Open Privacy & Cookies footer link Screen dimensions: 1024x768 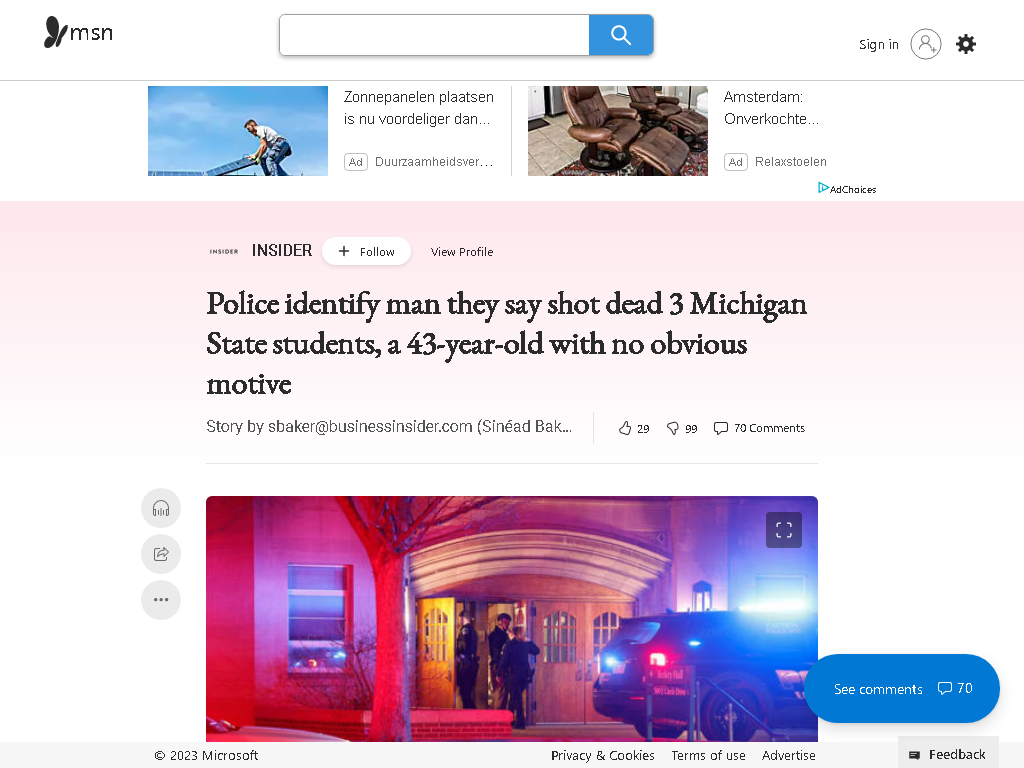point(602,756)
